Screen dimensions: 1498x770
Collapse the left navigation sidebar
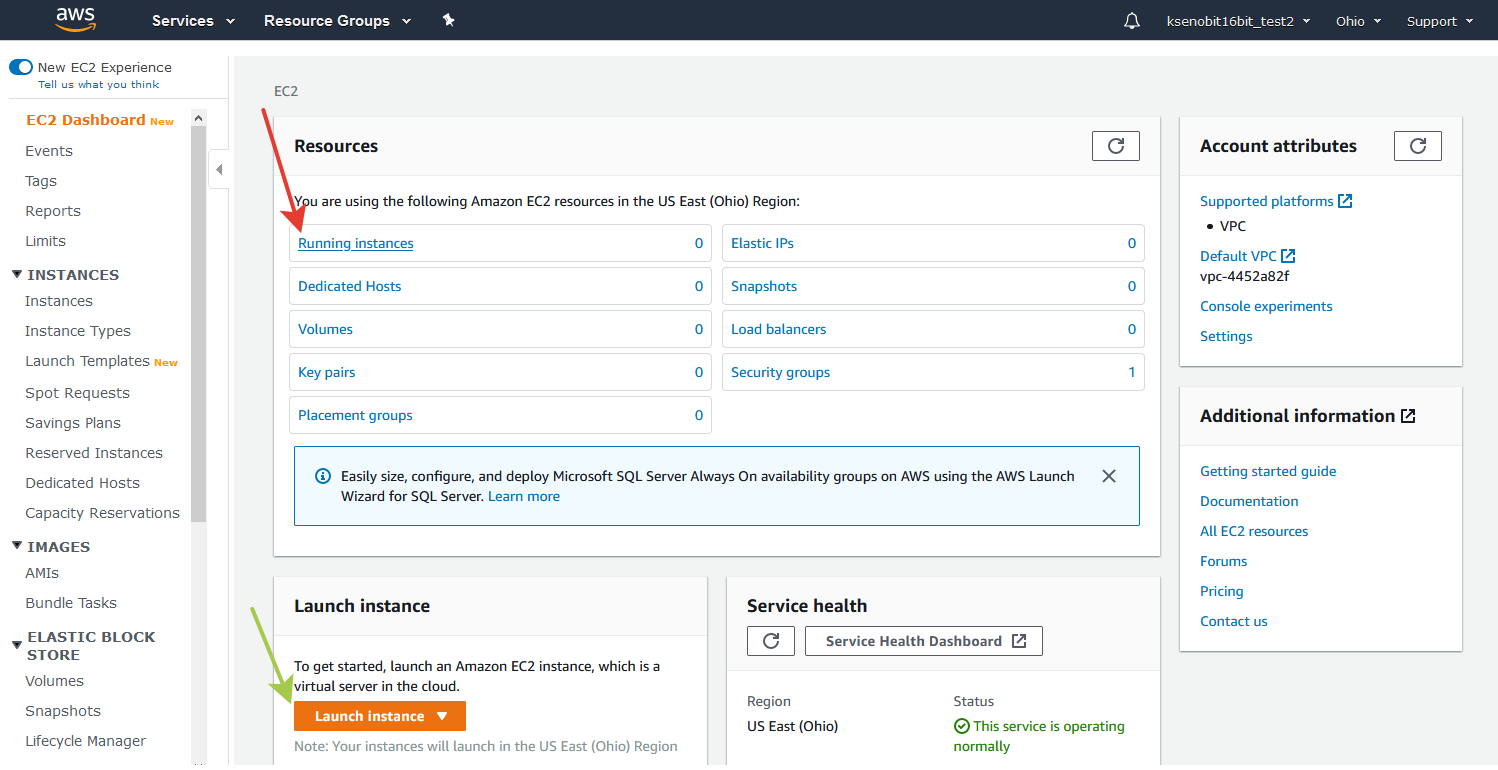pos(219,169)
